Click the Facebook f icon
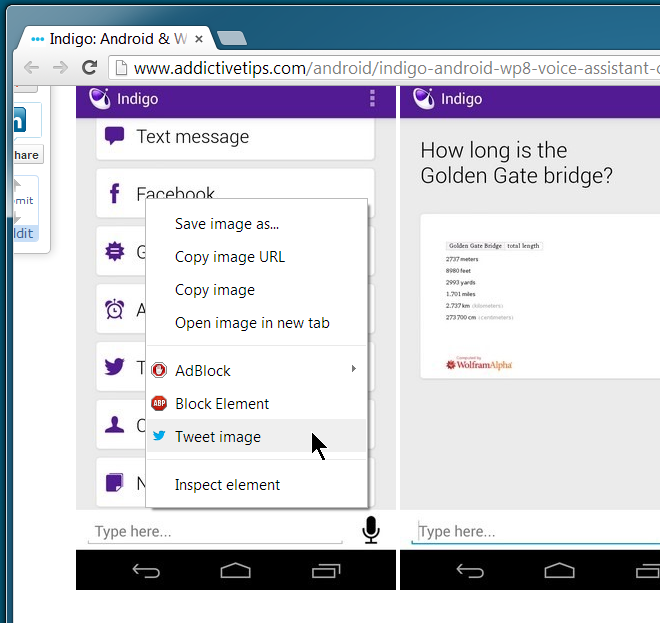 pos(114,193)
